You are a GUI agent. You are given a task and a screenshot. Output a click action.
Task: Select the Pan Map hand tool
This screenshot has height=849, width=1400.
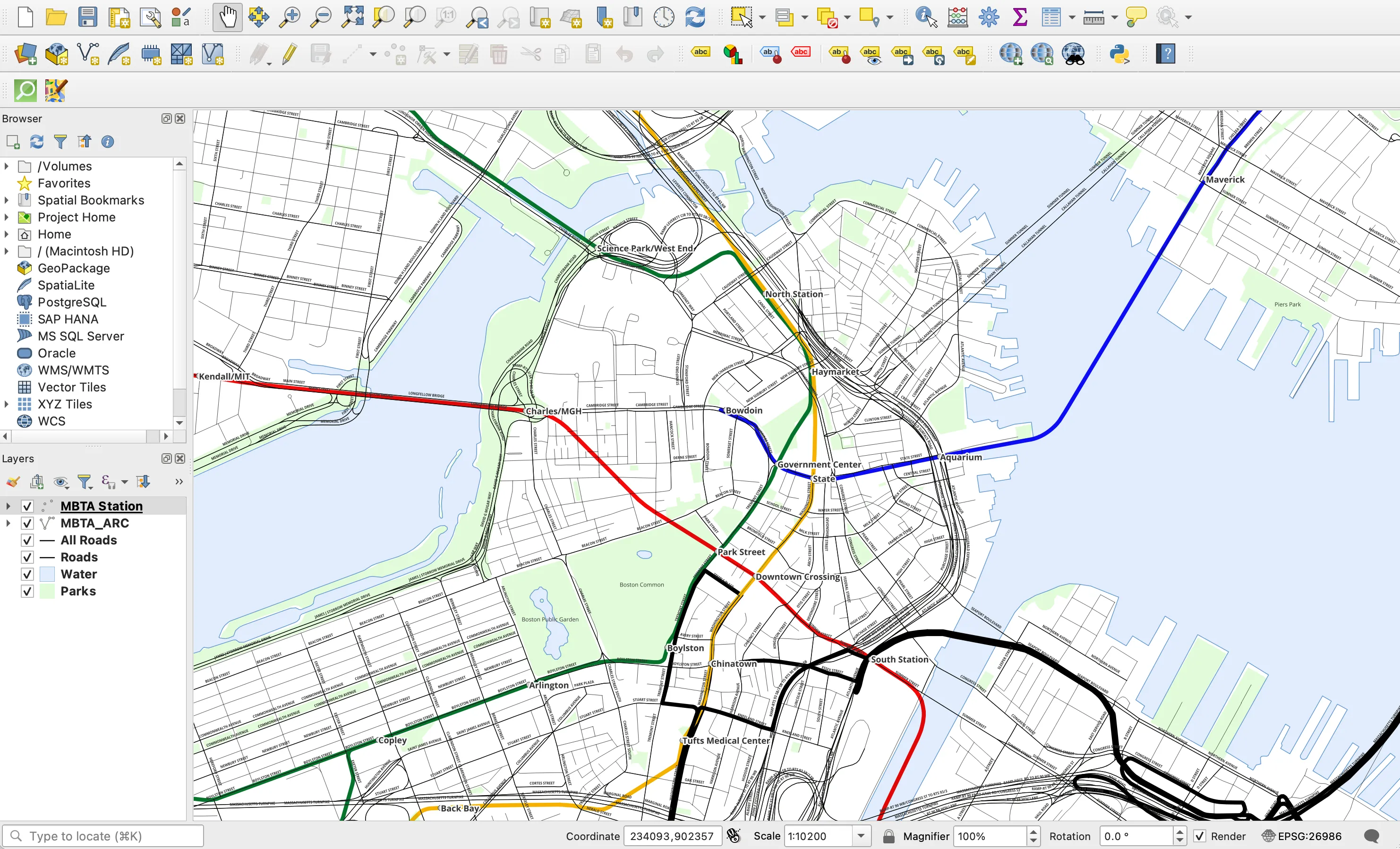(227, 17)
